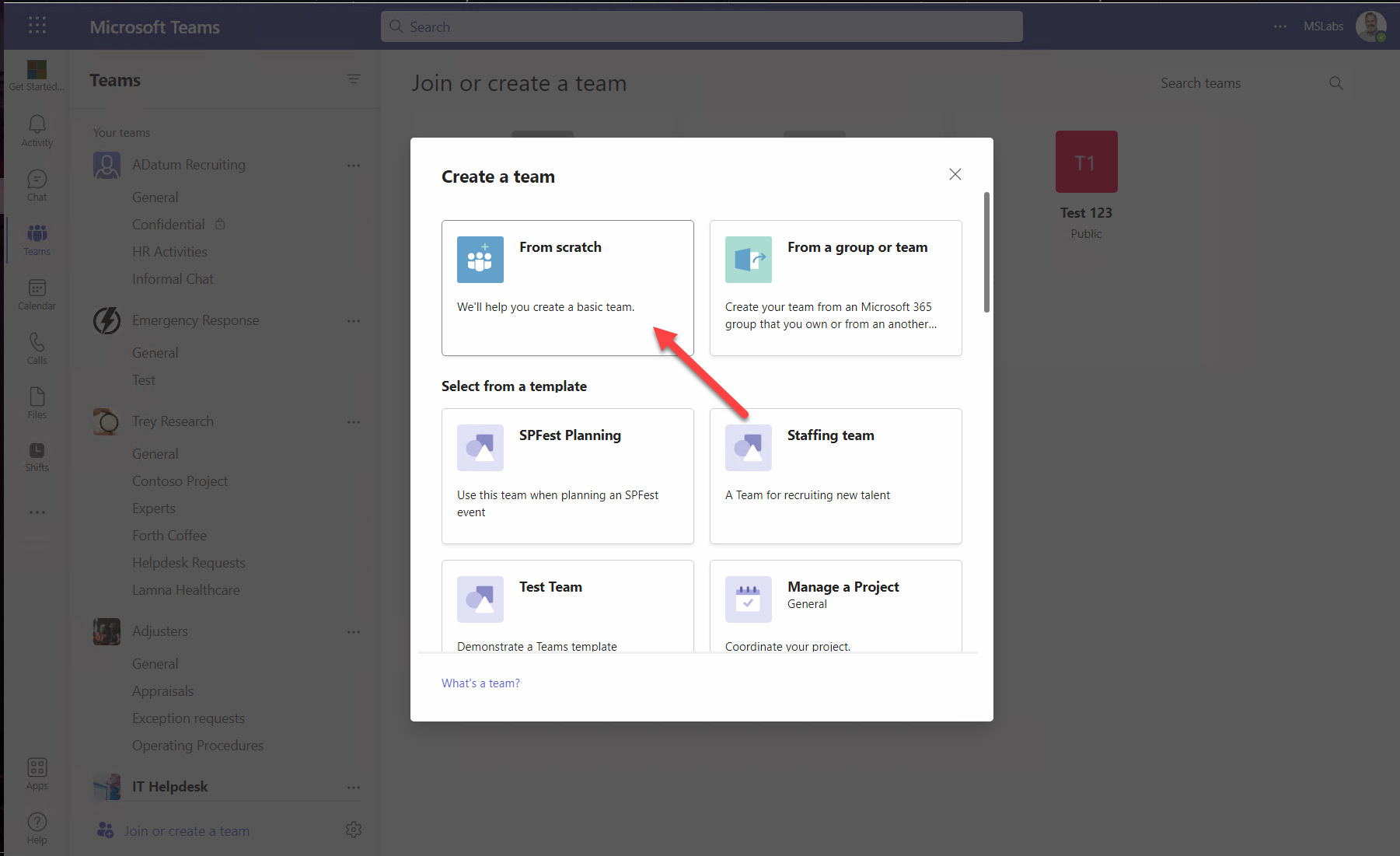Screen dimensions: 1400x856
Task: Click the Staffing team template icon
Action: [749, 448]
